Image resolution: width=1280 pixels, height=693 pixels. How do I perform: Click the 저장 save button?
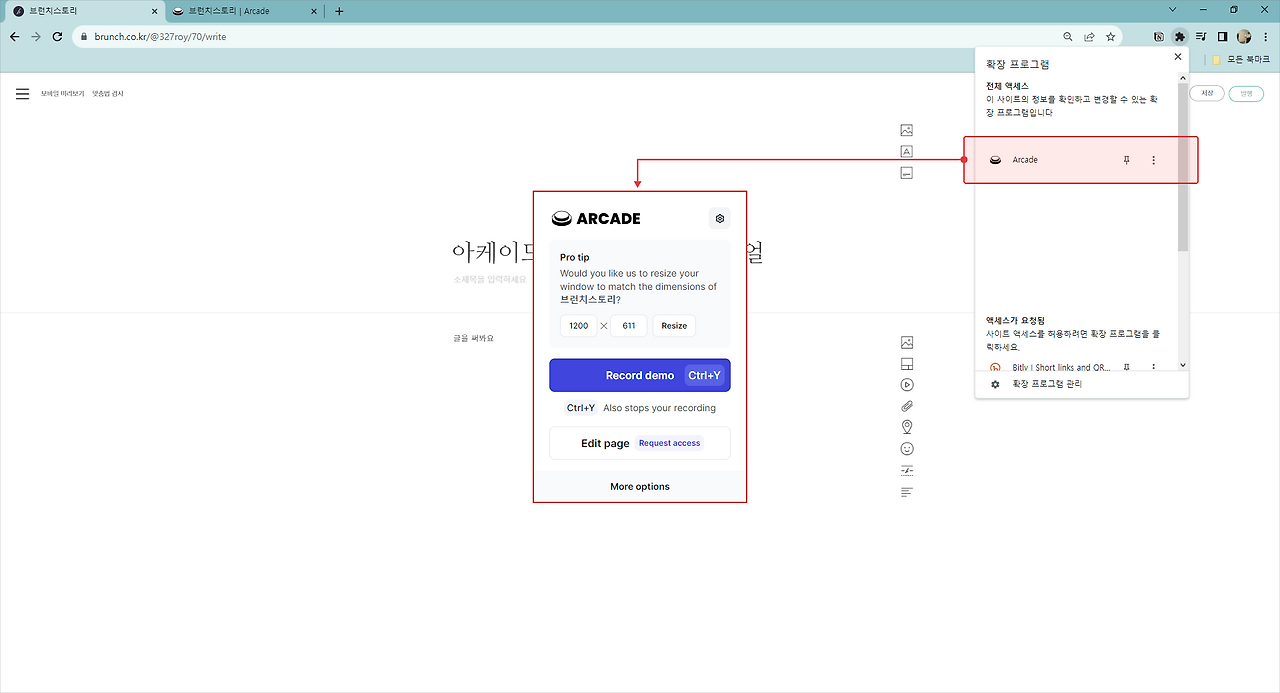1207,93
